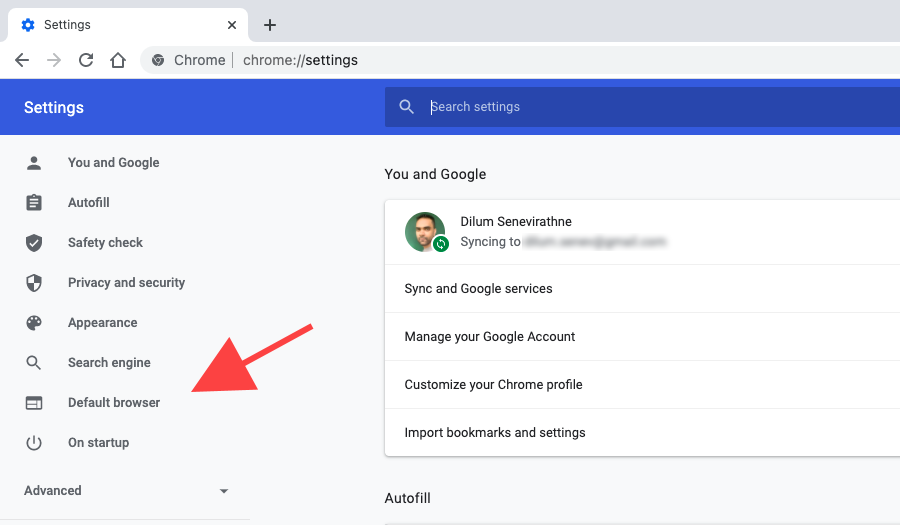Viewport: 900px width, 525px height.
Task: Click the On startup power icon
Action: click(34, 442)
